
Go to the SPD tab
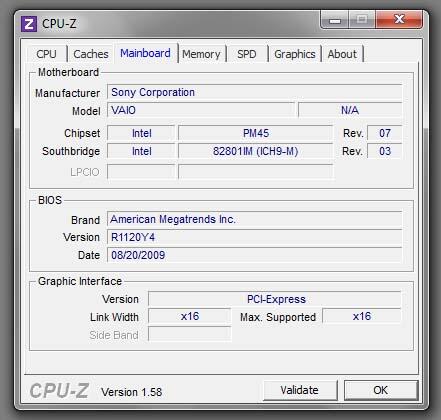(247, 54)
